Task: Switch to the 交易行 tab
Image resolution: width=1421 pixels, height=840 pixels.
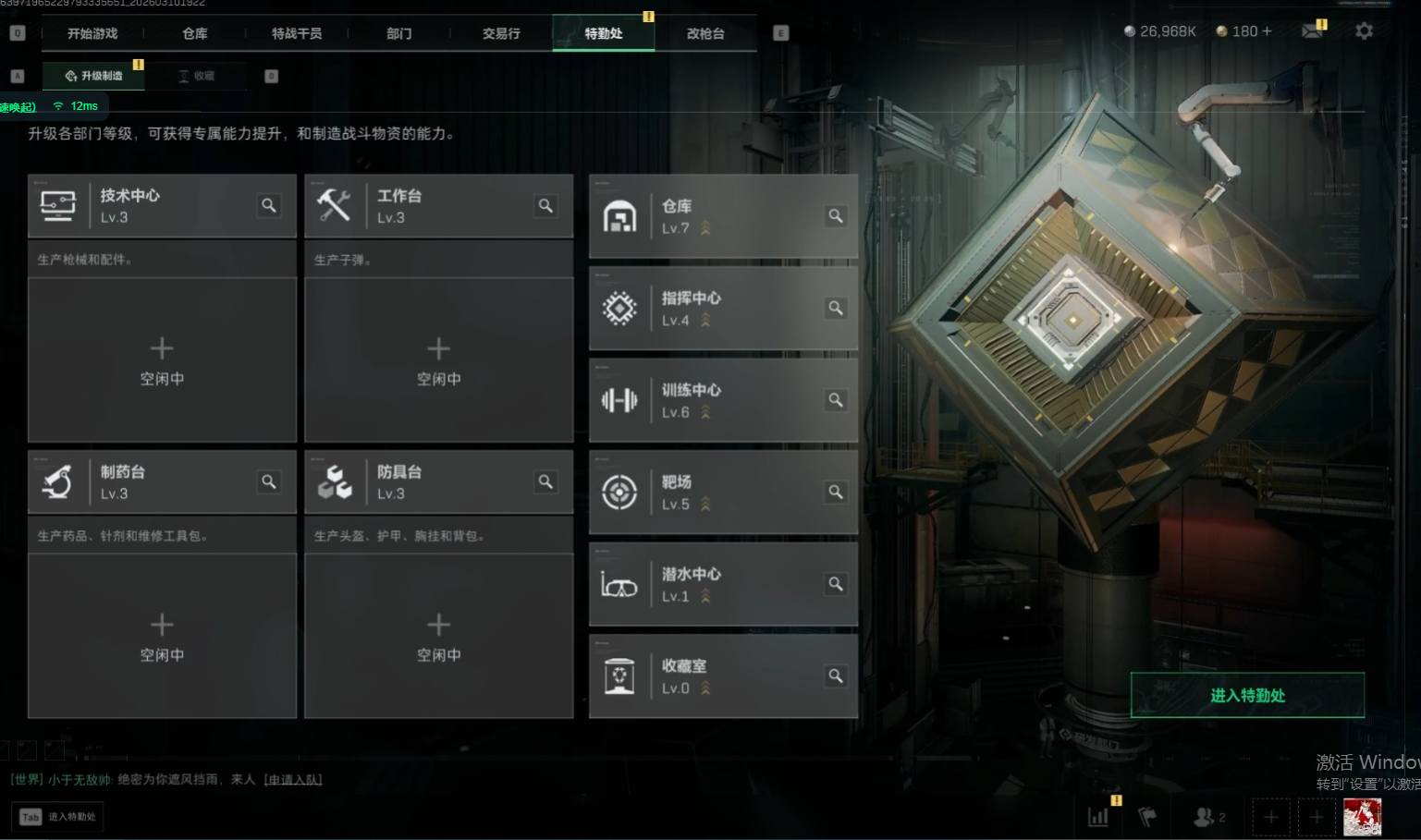Action: 501,33
